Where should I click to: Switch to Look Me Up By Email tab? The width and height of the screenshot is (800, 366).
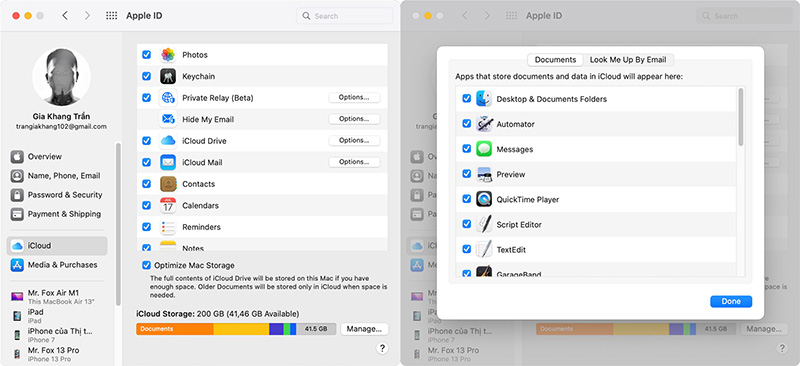pos(628,60)
